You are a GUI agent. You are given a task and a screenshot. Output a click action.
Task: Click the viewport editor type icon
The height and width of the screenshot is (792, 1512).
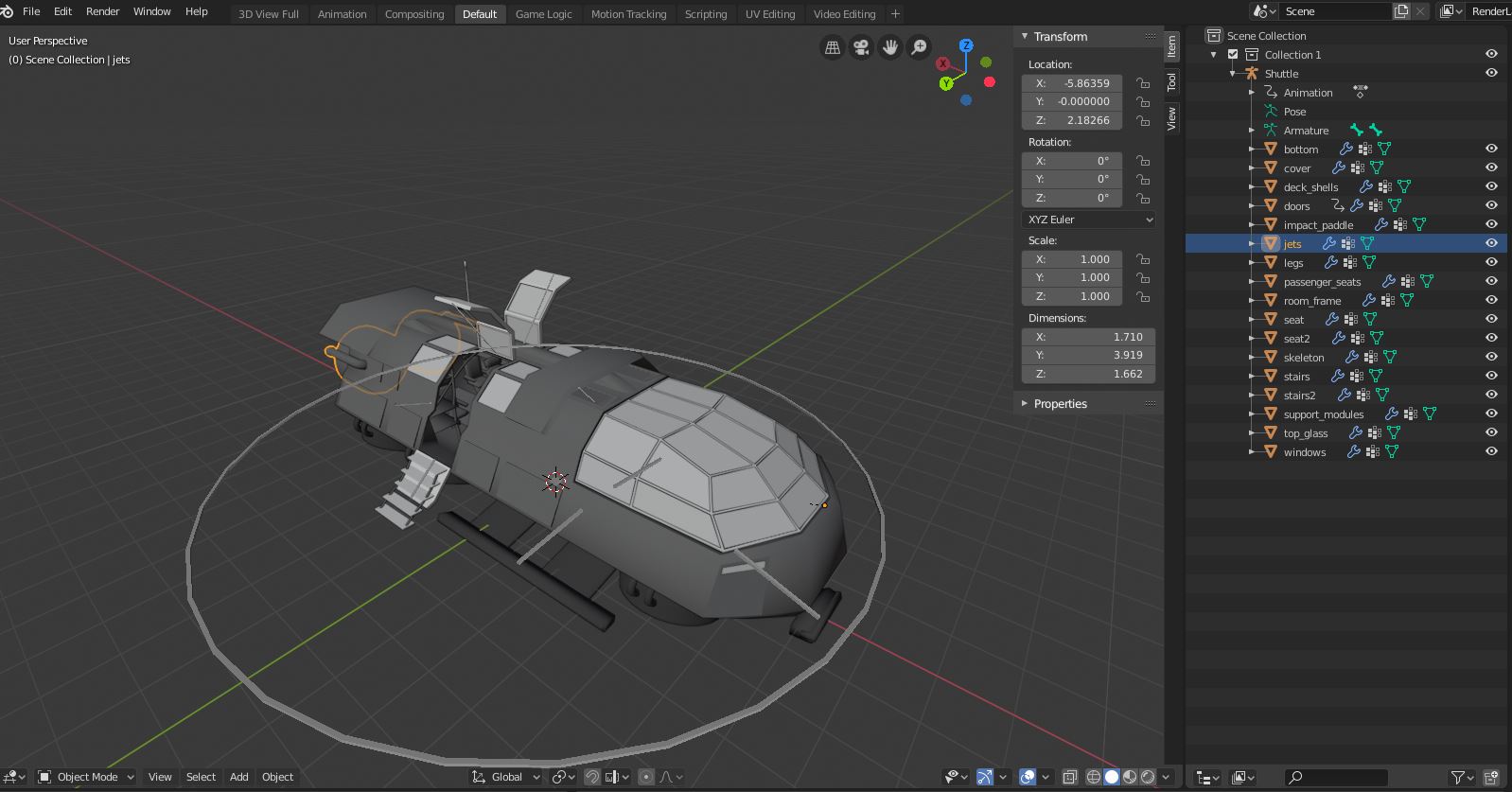coord(15,777)
